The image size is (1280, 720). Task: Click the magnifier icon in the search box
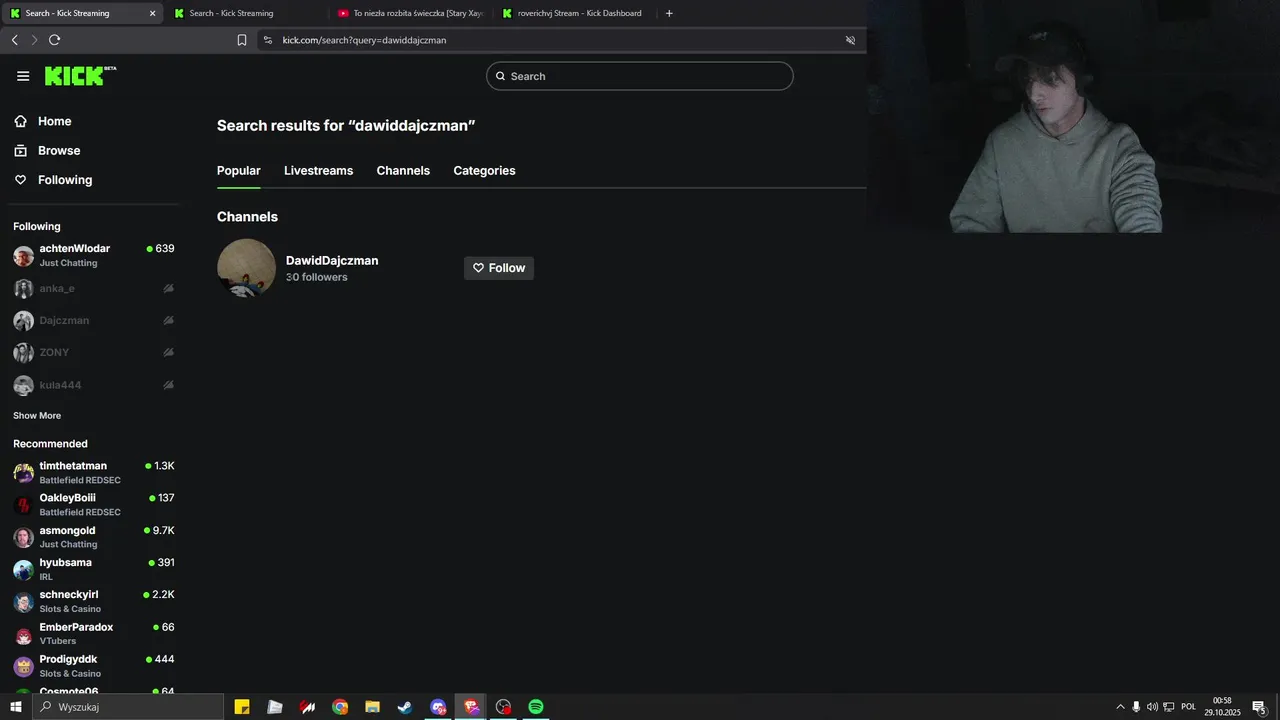pos(501,76)
